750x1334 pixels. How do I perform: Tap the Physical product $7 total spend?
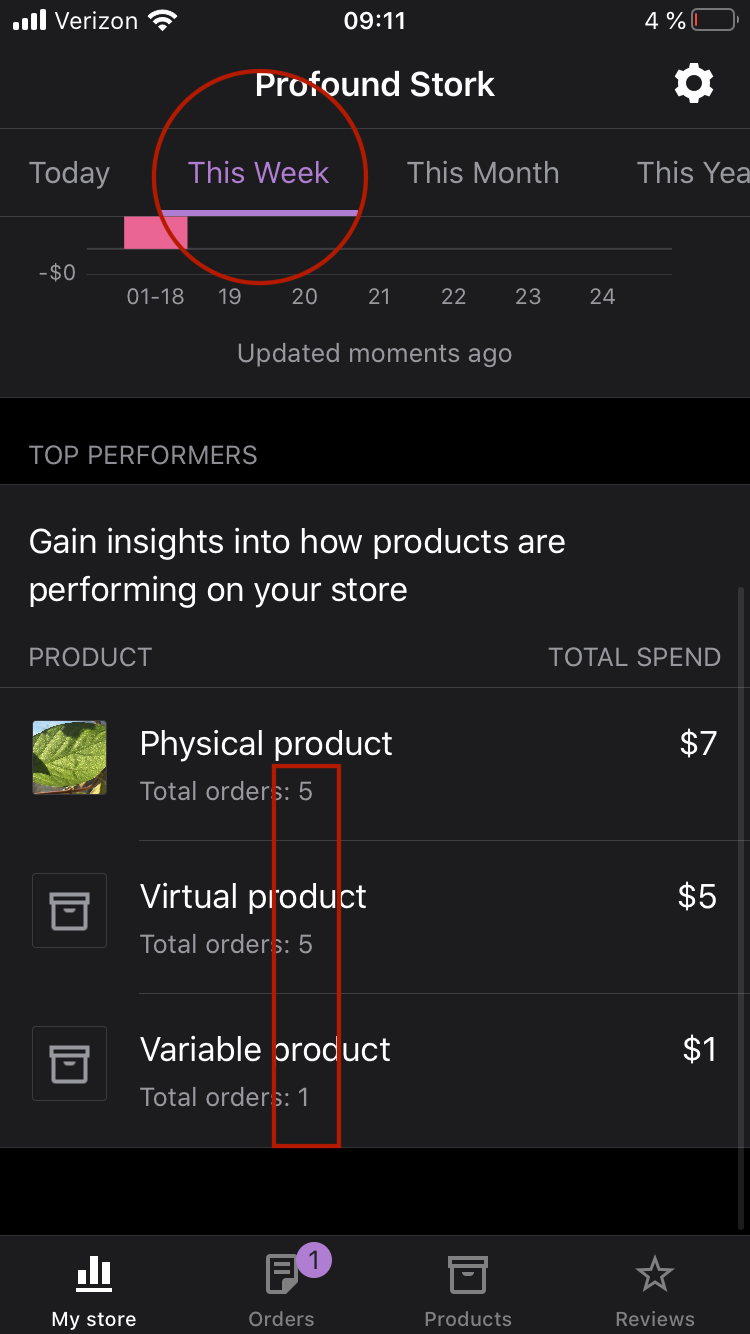point(698,743)
